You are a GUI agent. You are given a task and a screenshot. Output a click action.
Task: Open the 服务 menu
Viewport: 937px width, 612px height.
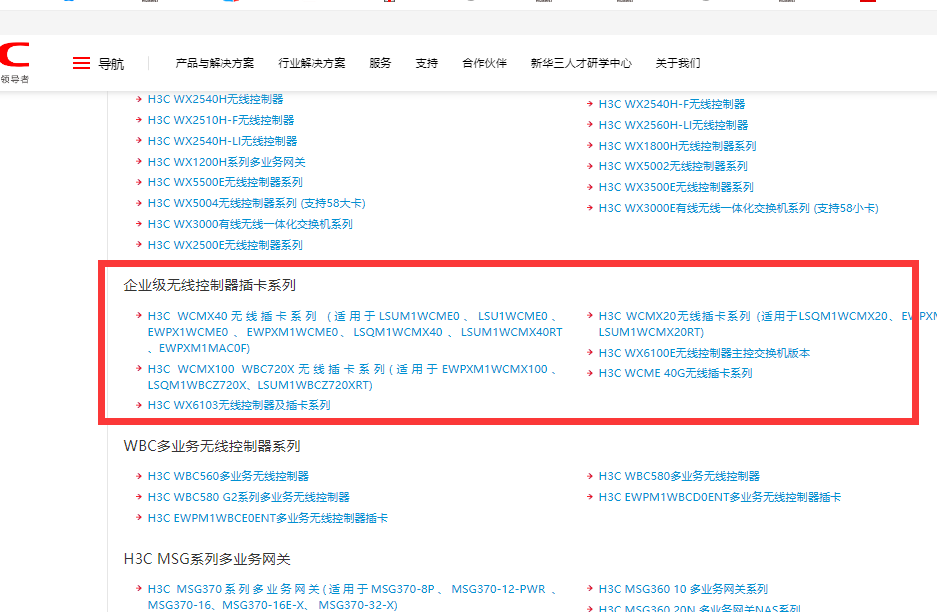(x=380, y=63)
